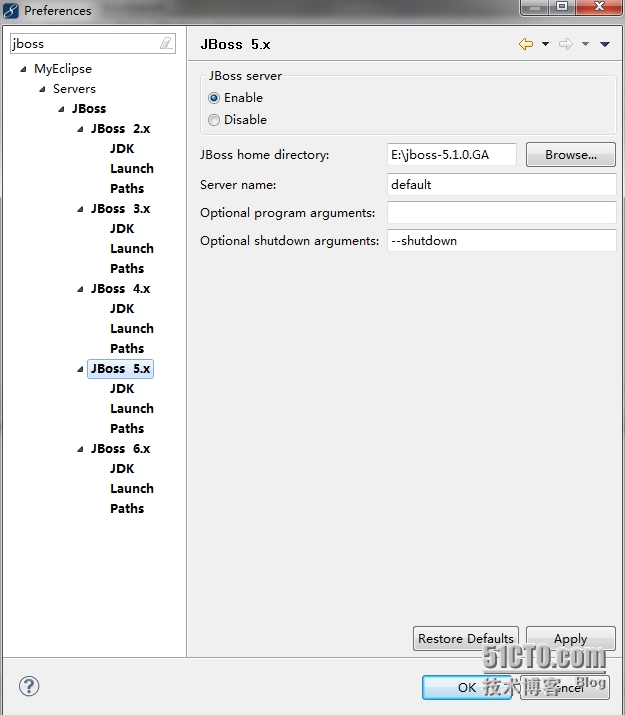
Task: Select JDK under JBoss 4.x
Action: click(x=122, y=309)
